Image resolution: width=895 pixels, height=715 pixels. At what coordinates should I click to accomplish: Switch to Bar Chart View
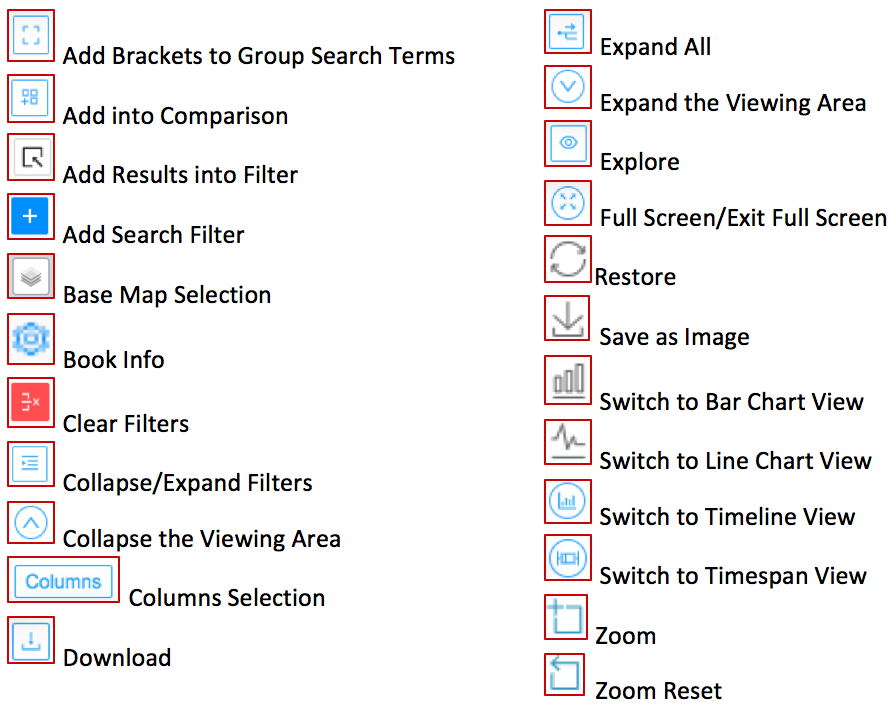pyautogui.click(x=568, y=381)
